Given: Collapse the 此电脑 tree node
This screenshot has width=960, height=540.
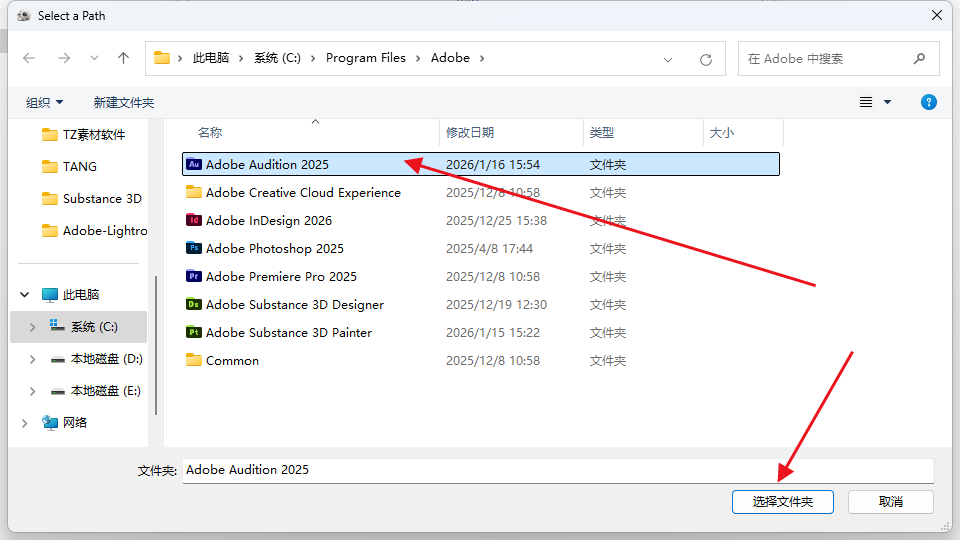Looking at the screenshot, I should (x=24, y=294).
